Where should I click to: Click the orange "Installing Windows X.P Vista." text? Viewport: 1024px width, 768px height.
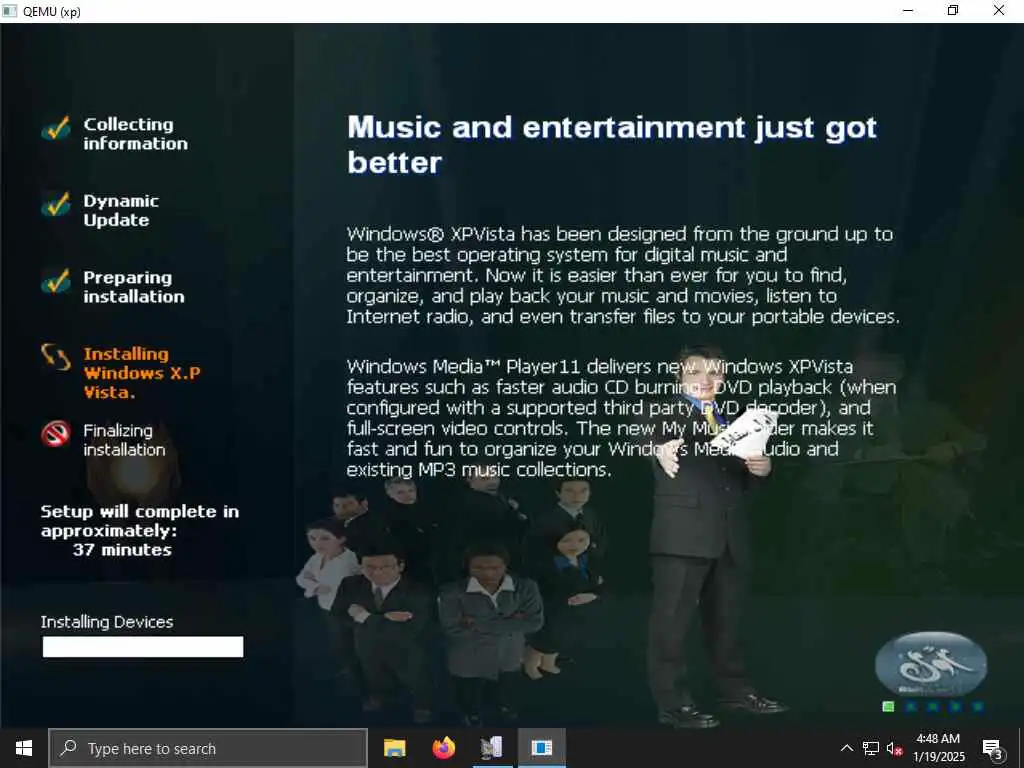point(142,373)
